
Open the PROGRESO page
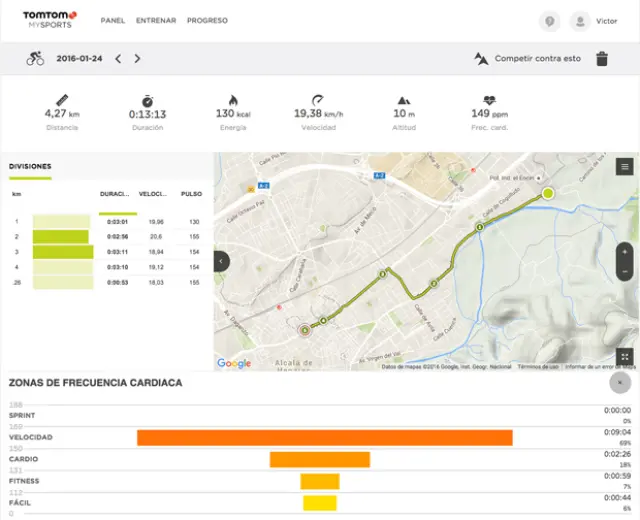[207, 20]
